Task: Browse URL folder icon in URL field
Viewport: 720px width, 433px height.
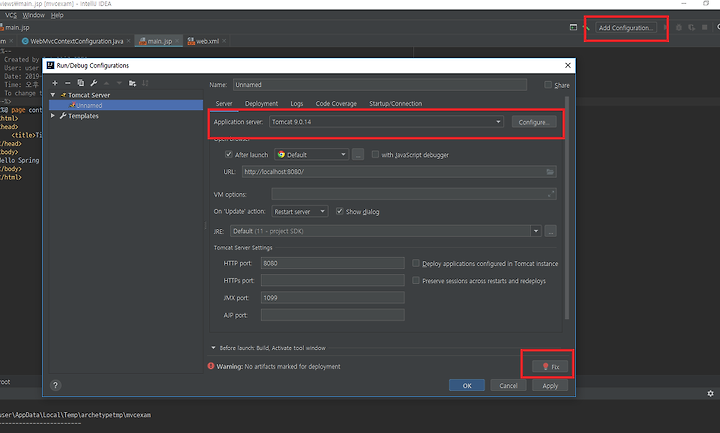Action: [550, 172]
